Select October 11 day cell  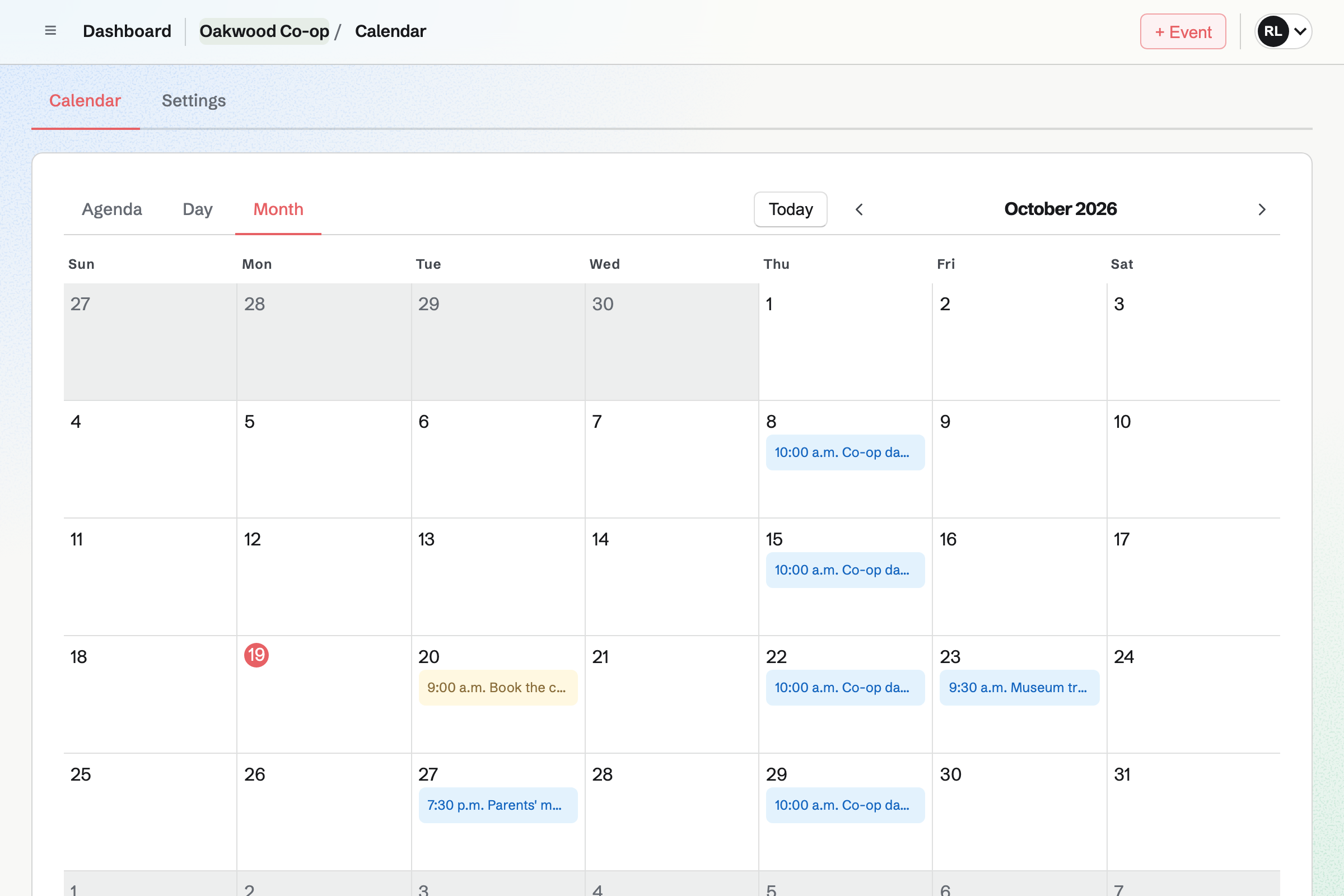click(x=150, y=577)
